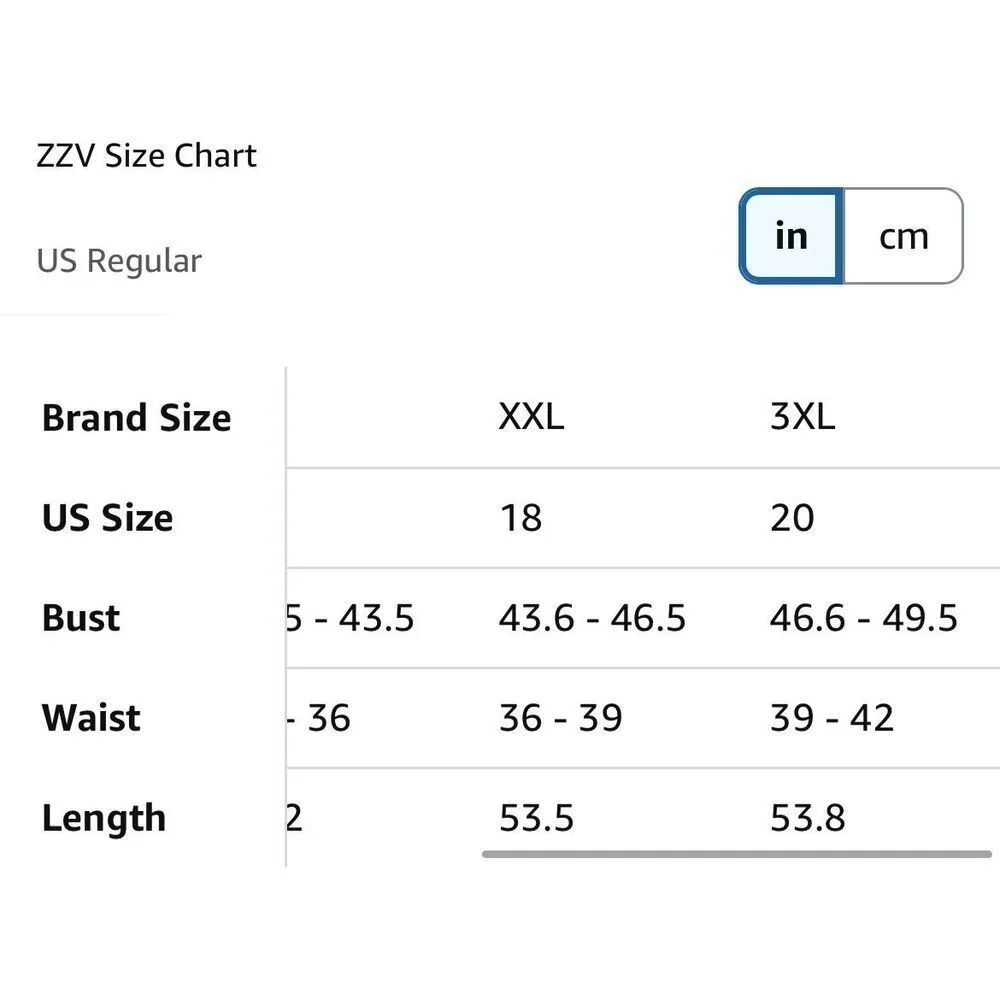Click the US Size 18 cell
This screenshot has height=1000, width=1000.
click(520, 518)
